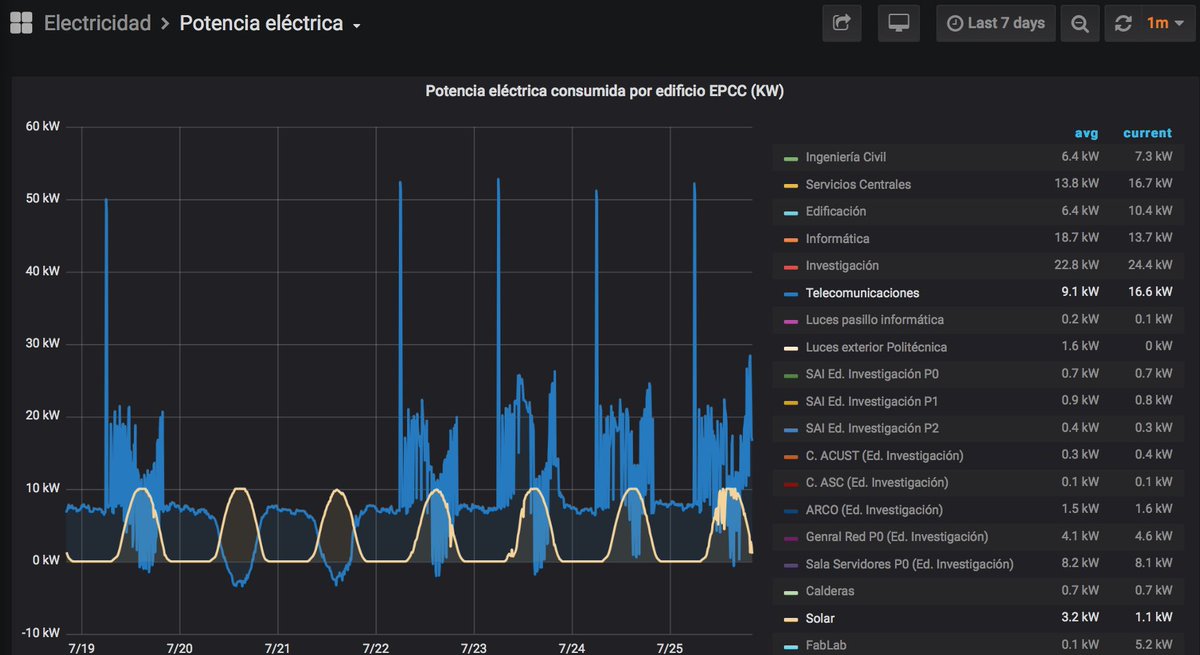This screenshot has height=655, width=1200.
Task: Toggle Informática series in legend
Action: click(x=837, y=238)
